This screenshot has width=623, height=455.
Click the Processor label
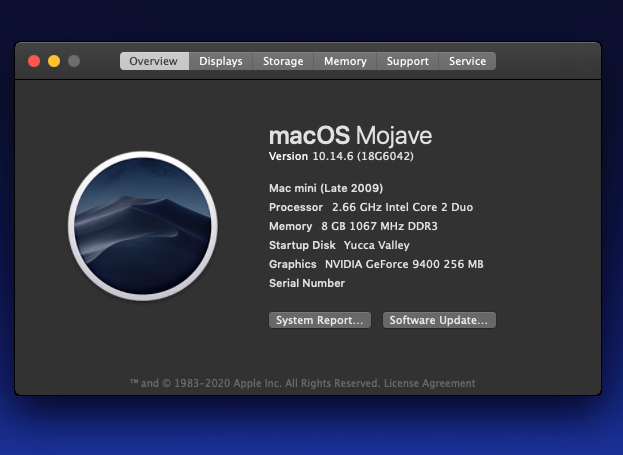click(x=296, y=207)
